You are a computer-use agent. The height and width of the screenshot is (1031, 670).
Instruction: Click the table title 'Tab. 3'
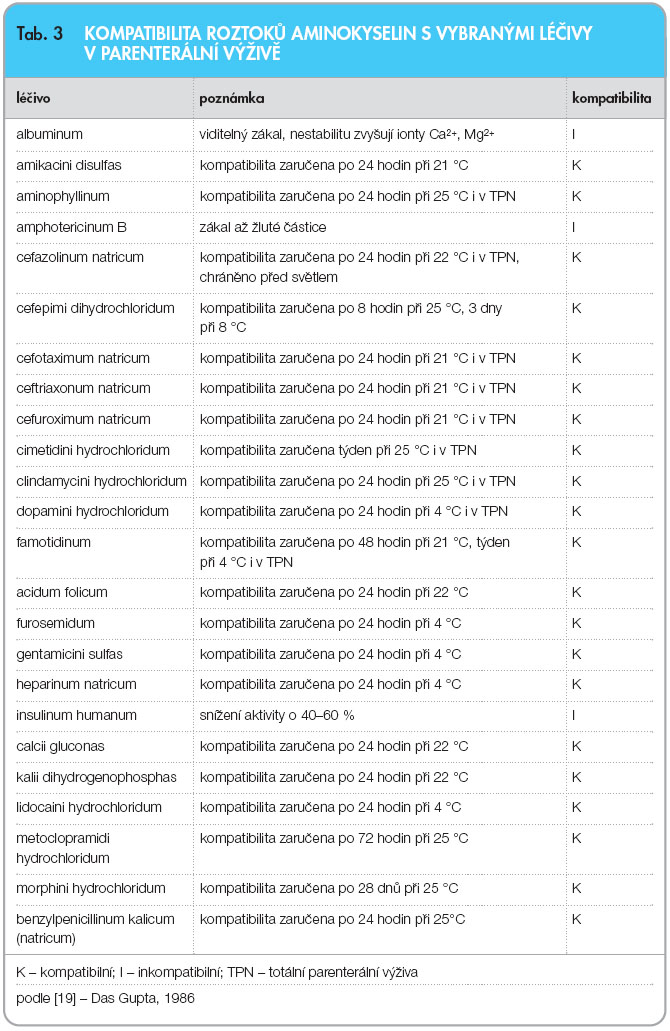tap(39, 34)
